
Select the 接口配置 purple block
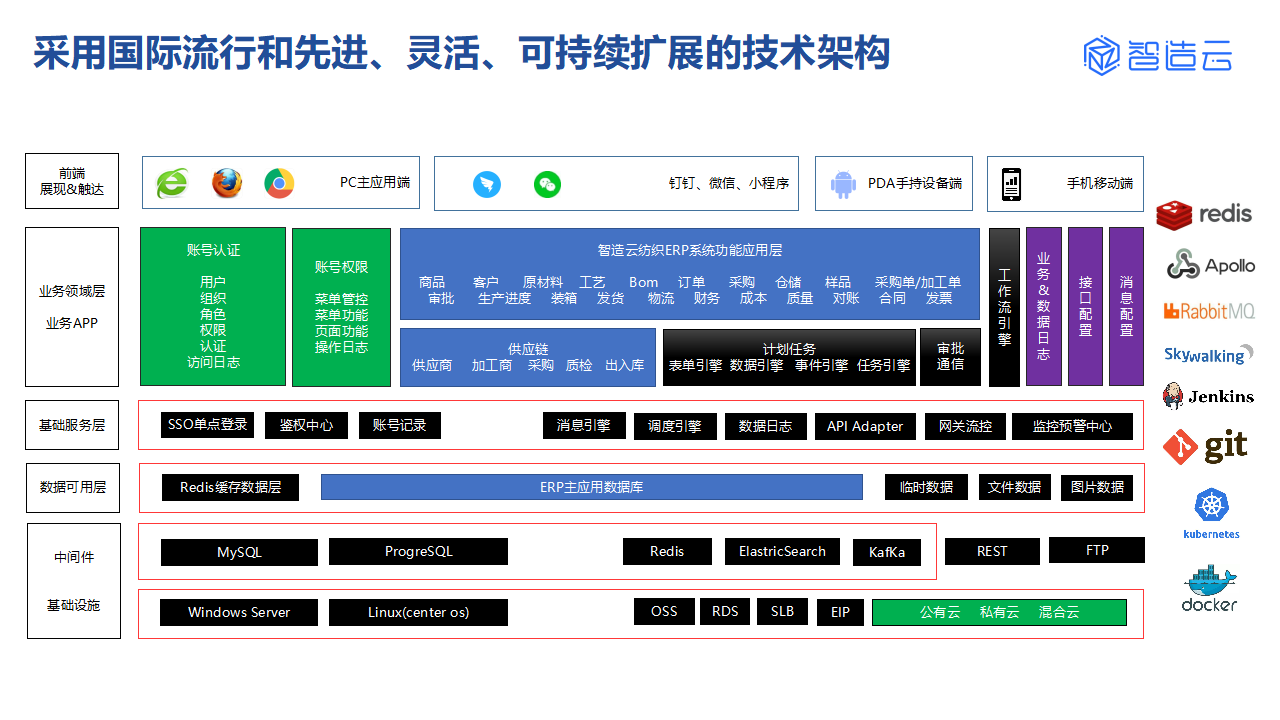pyautogui.click(x=1085, y=306)
